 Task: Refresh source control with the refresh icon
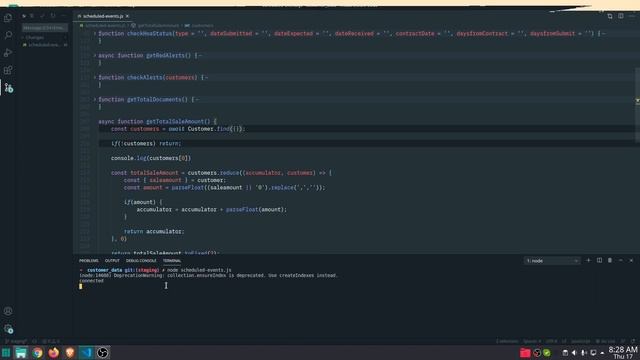[53, 16]
